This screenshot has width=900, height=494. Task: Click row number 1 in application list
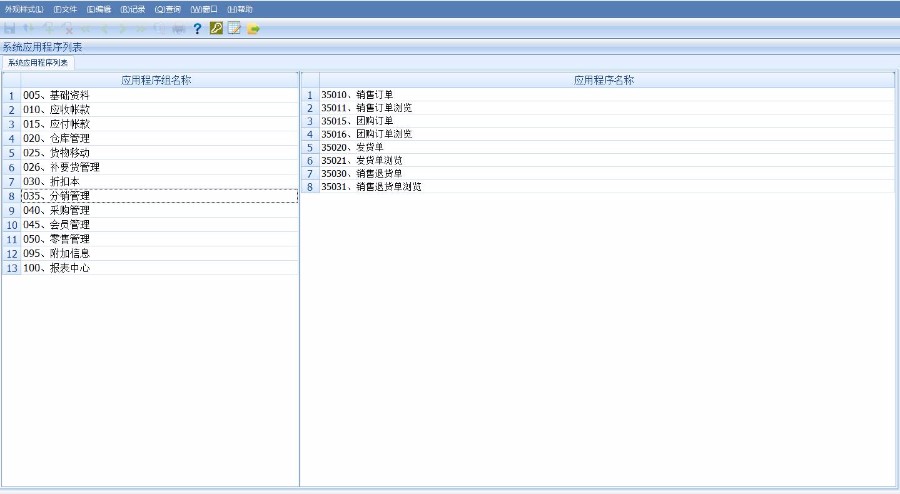pyautogui.click(x=310, y=95)
